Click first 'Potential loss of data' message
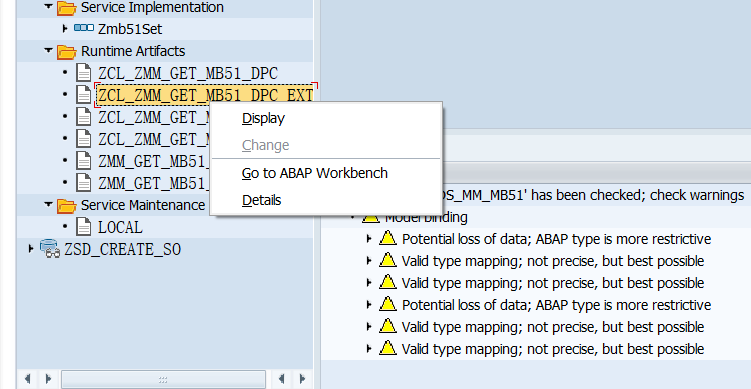This screenshot has height=389, width=751. click(x=557, y=239)
